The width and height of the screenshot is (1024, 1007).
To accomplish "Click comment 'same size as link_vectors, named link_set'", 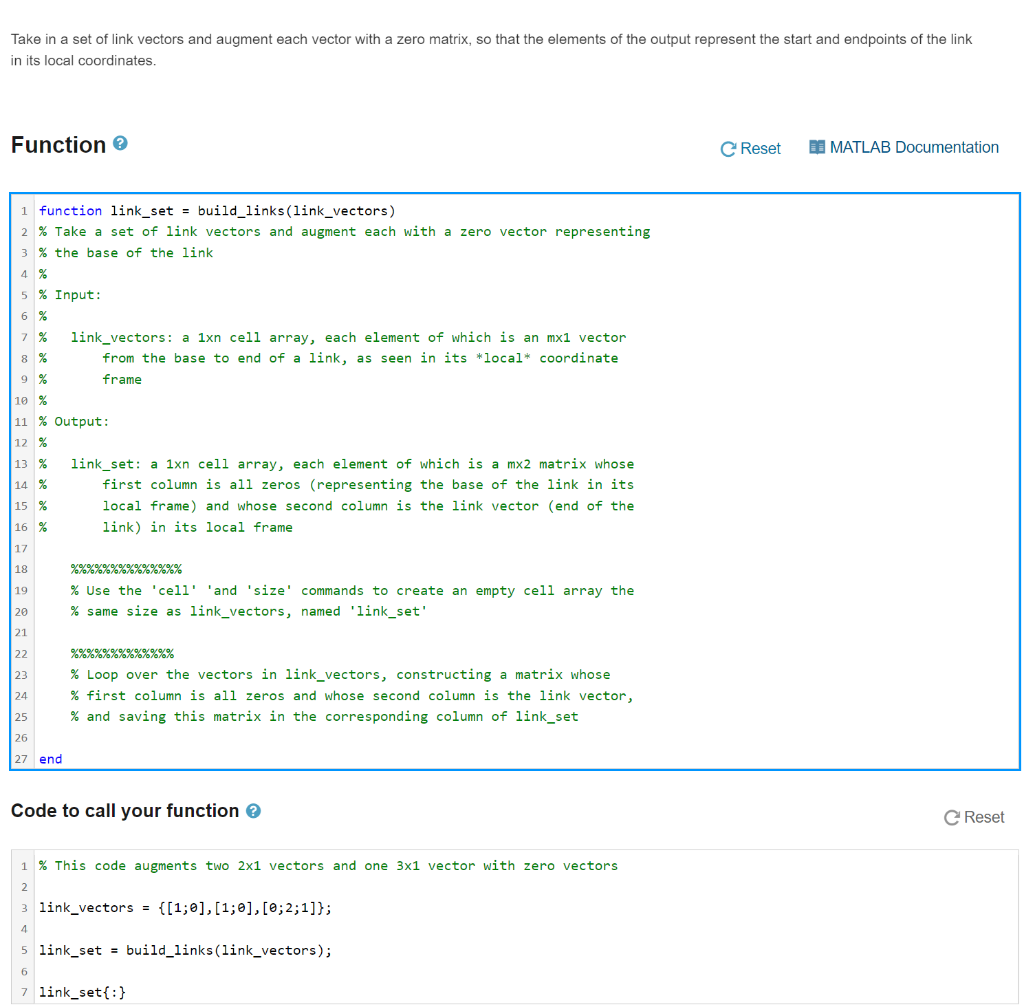I will [x=249, y=611].
